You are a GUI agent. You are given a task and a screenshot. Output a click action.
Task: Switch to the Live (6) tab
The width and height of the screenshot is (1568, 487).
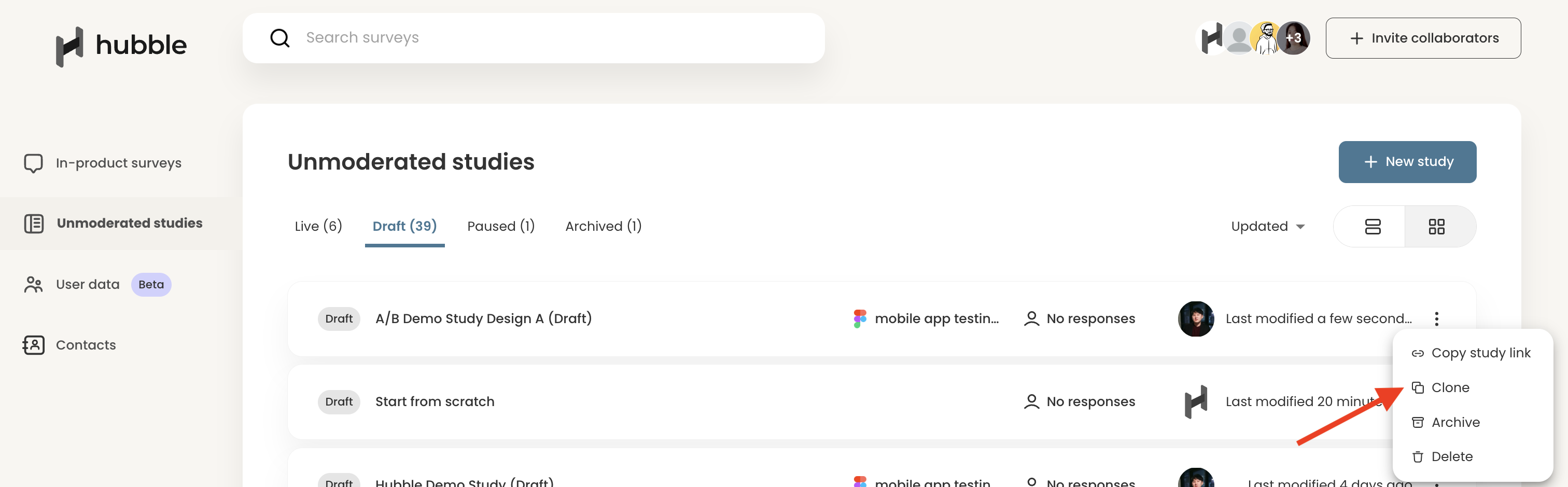coord(318,227)
